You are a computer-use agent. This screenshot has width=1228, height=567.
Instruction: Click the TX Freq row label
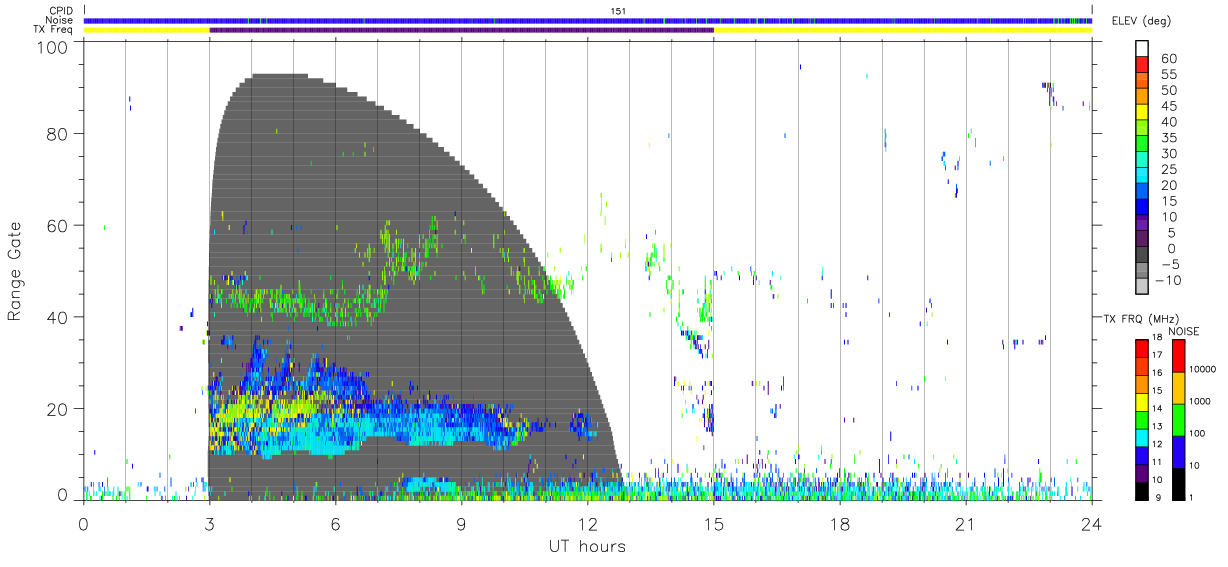(53, 30)
